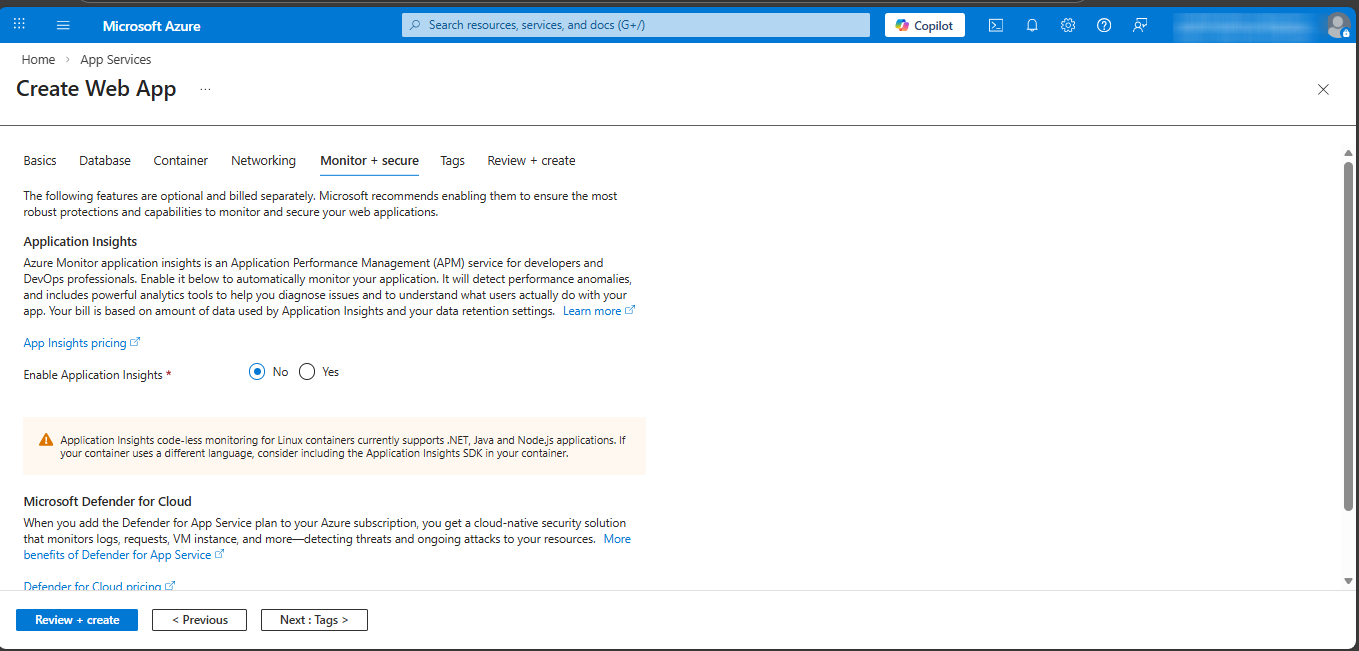
Task: Close the Create Web App blade
Action: (x=1323, y=90)
